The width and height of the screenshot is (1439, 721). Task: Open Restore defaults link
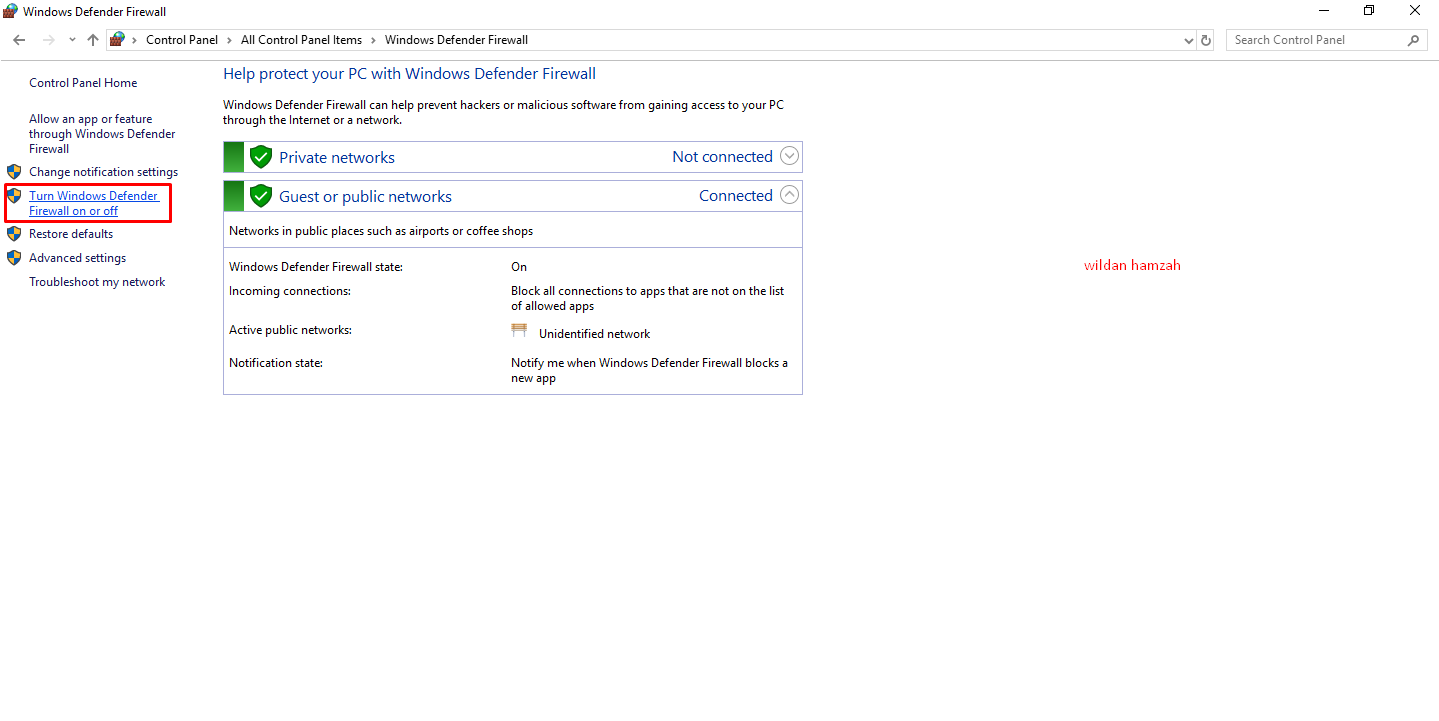coord(71,234)
